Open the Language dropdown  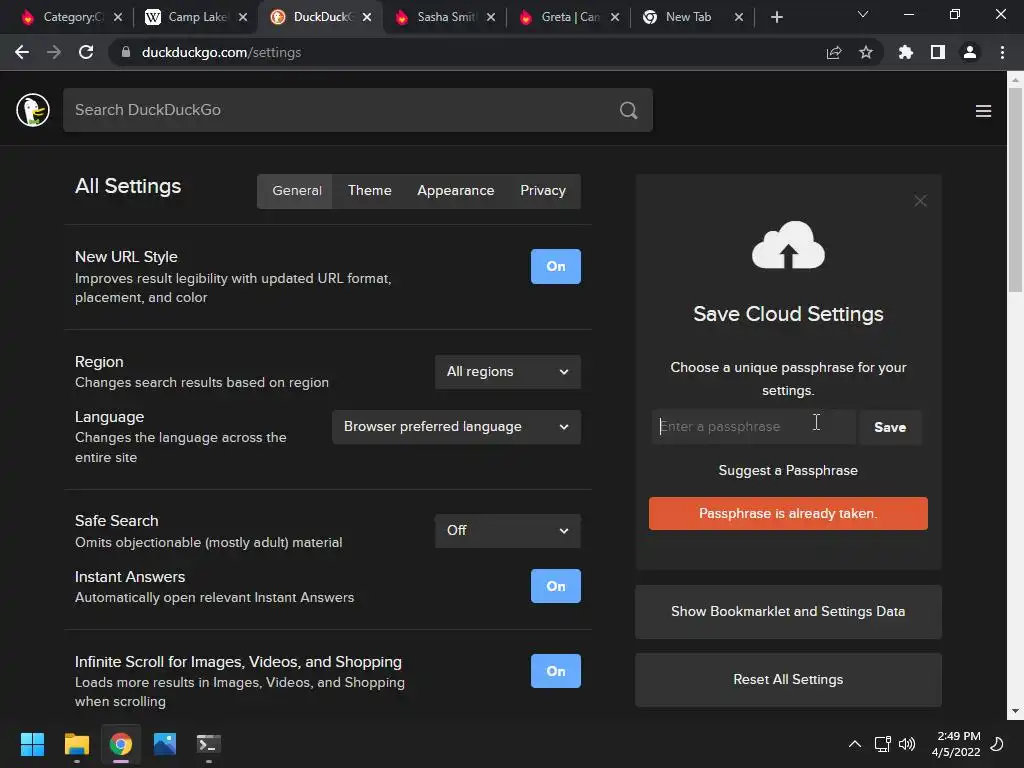point(456,427)
